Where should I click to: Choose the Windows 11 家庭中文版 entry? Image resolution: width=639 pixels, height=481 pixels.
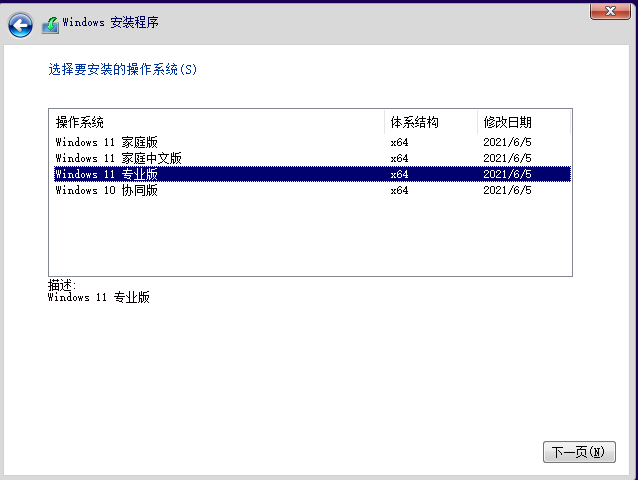(x=118, y=158)
